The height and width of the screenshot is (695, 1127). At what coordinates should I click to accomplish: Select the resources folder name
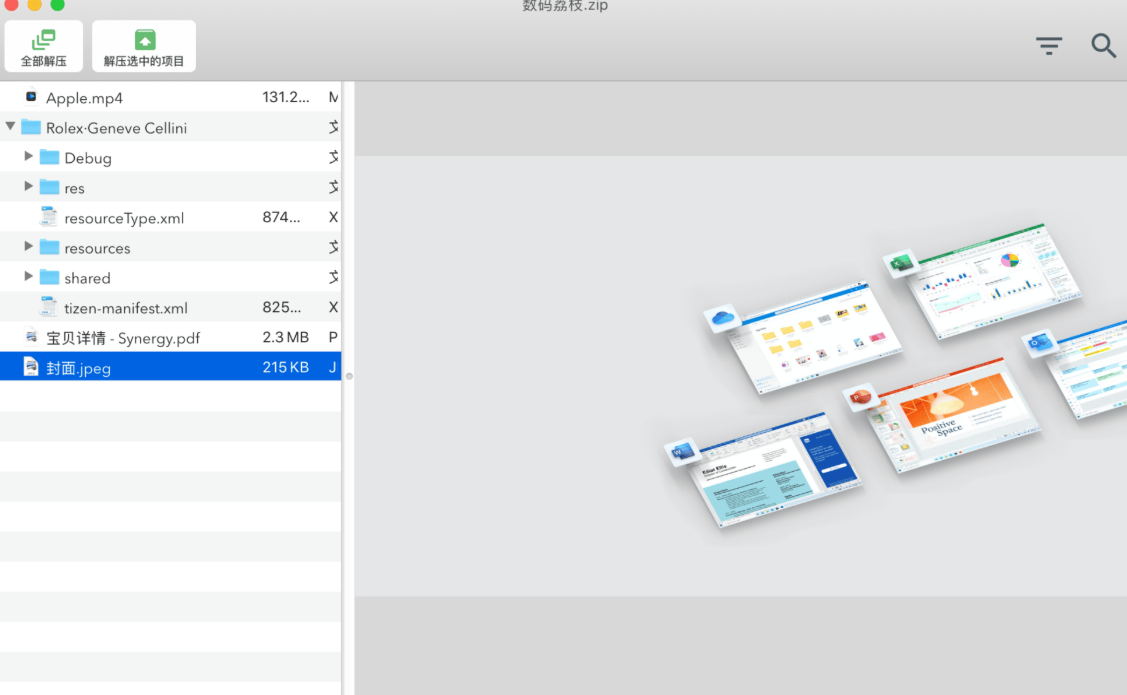coord(97,248)
